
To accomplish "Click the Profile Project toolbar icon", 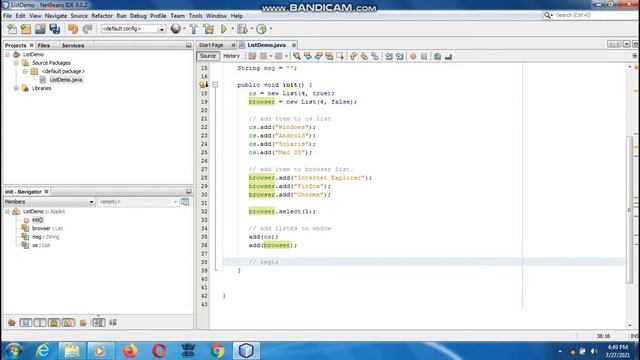I will pos(261,29).
